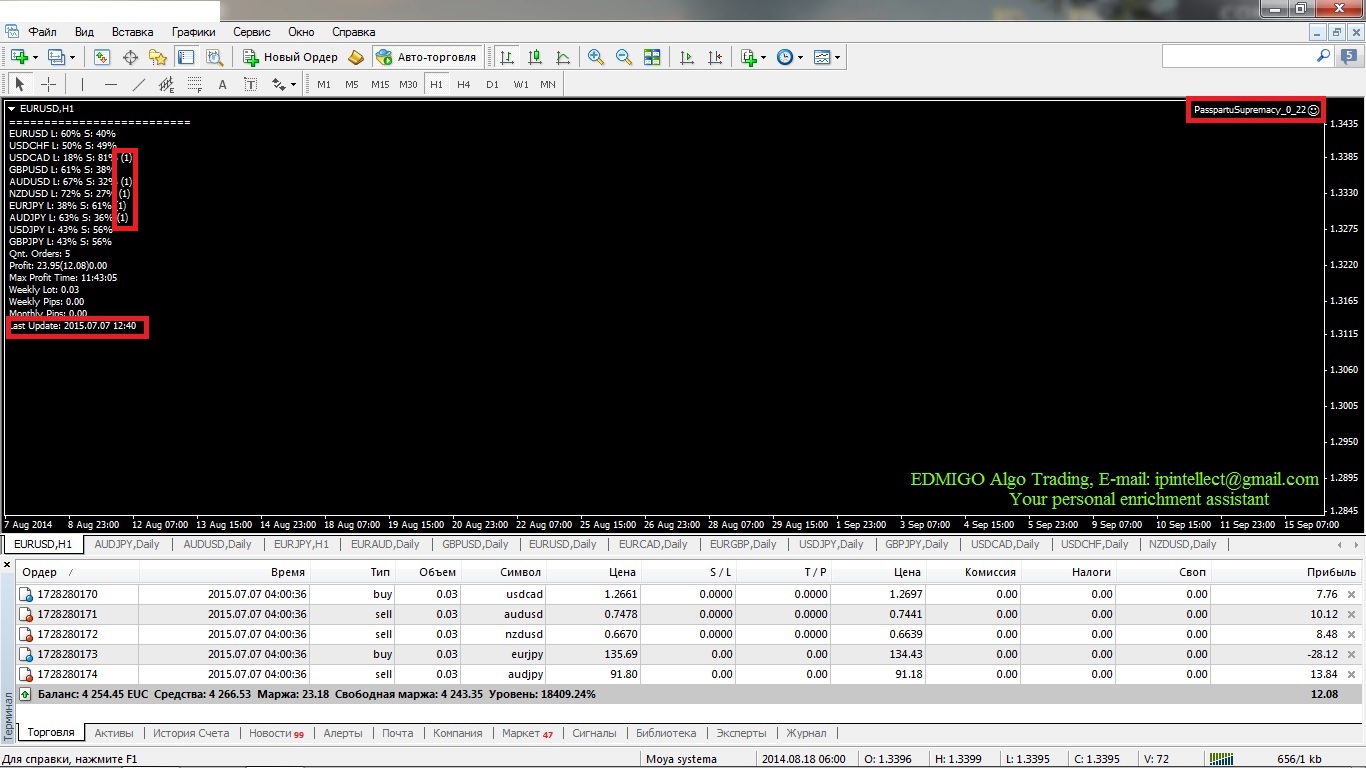The height and width of the screenshot is (768, 1366).
Task: Click the search magnifier icon
Action: point(1323,57)
